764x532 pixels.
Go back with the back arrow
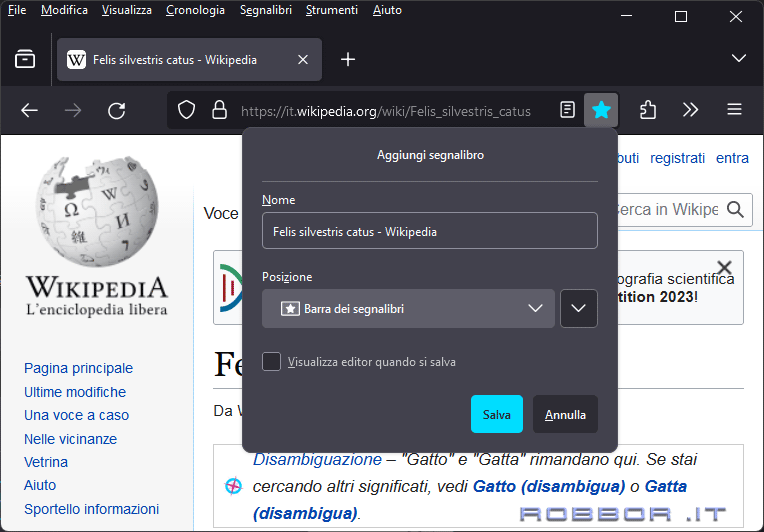[29, 111]
